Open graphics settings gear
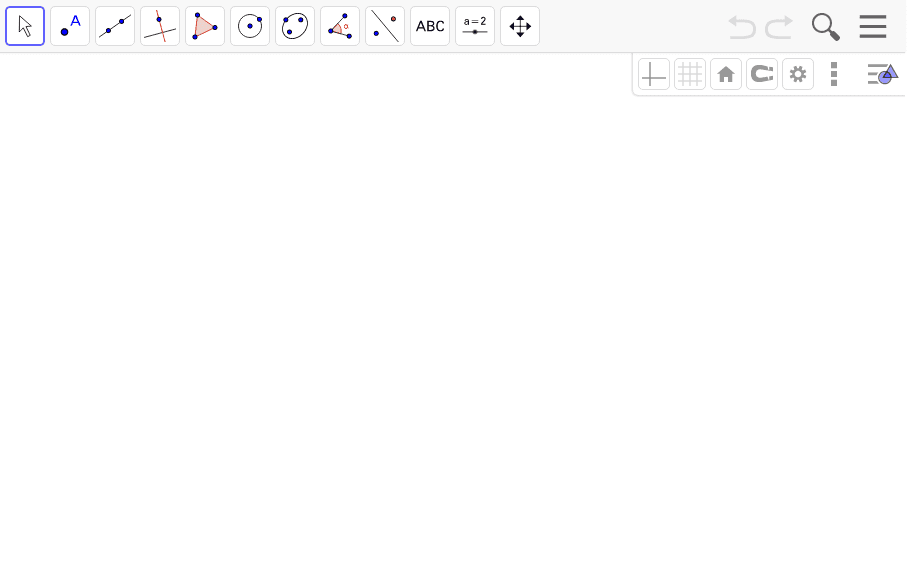The height and width of the screenshot is (579, 907). click(798, 74)
